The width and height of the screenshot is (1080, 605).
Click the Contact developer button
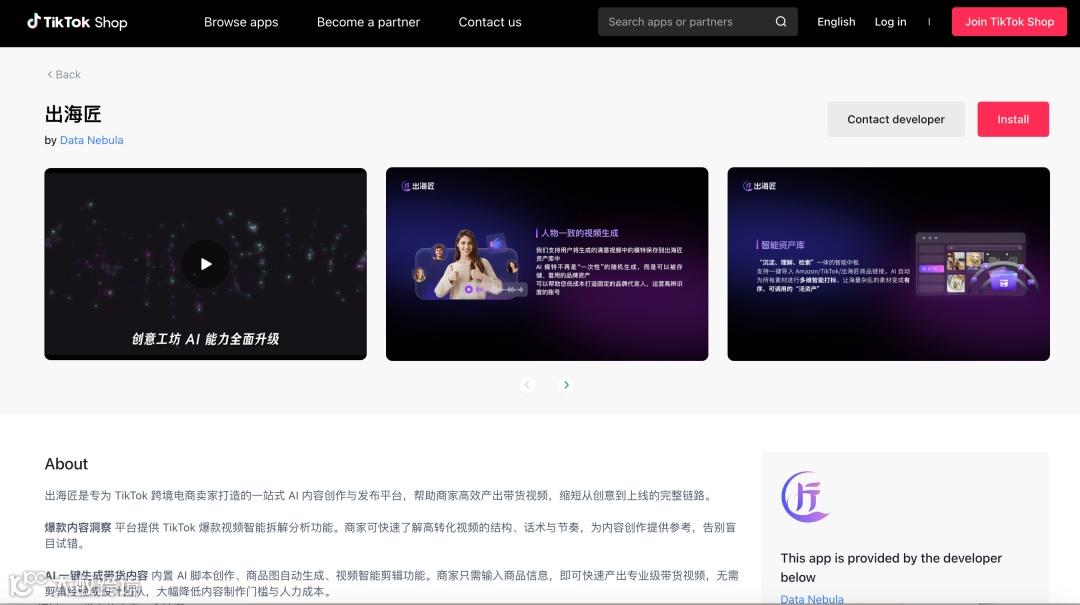tap(895, 119)
